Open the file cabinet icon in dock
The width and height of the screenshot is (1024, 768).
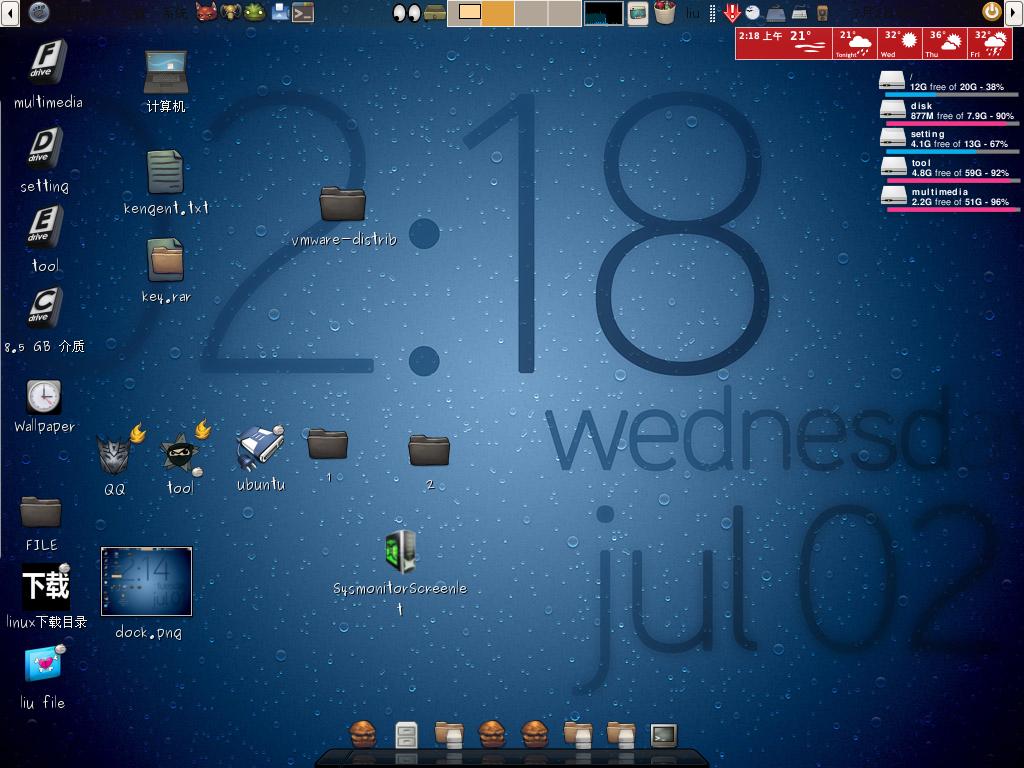click(x=406, y=735)
